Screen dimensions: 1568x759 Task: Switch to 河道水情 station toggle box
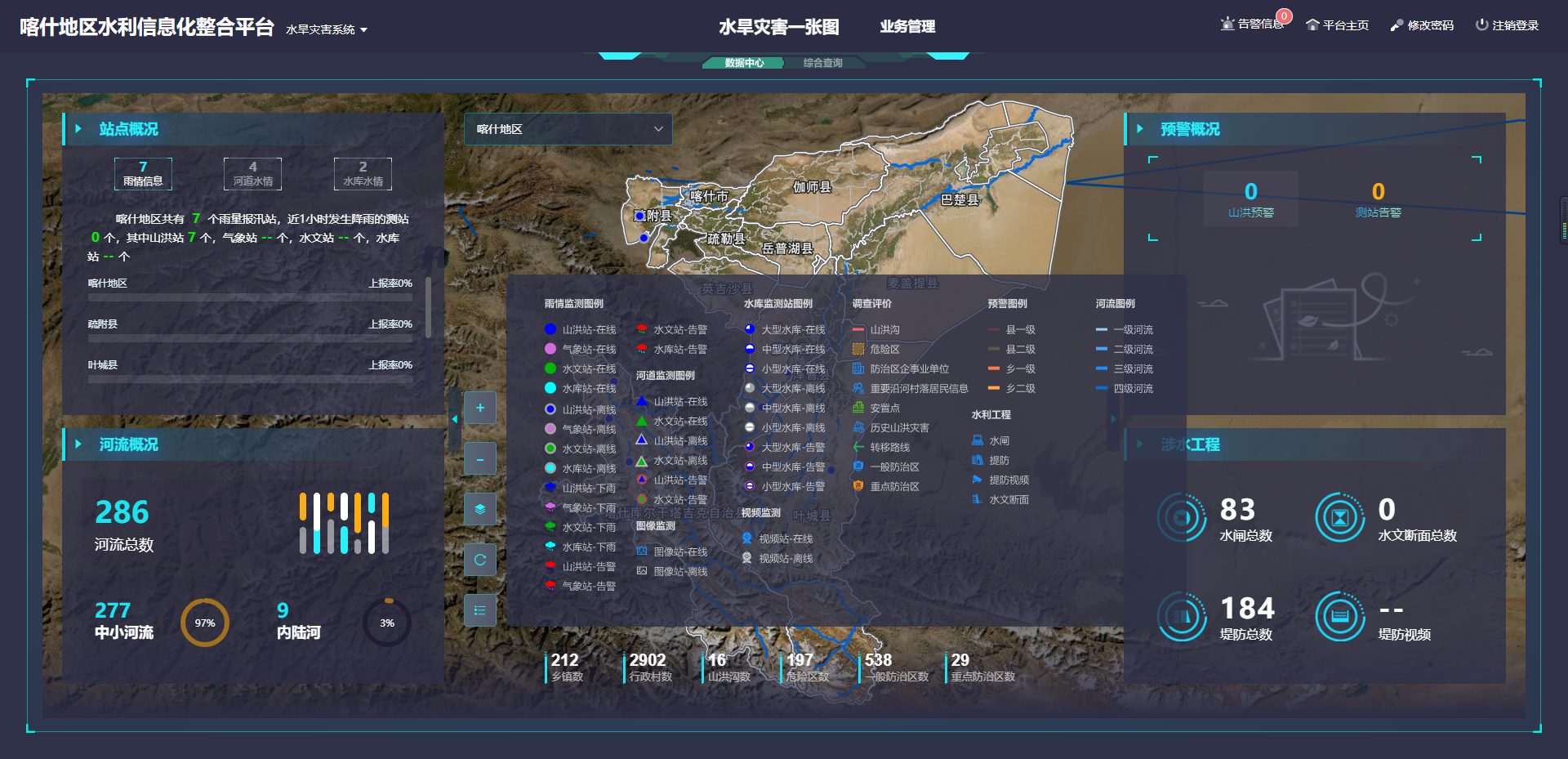click(252, 174)
